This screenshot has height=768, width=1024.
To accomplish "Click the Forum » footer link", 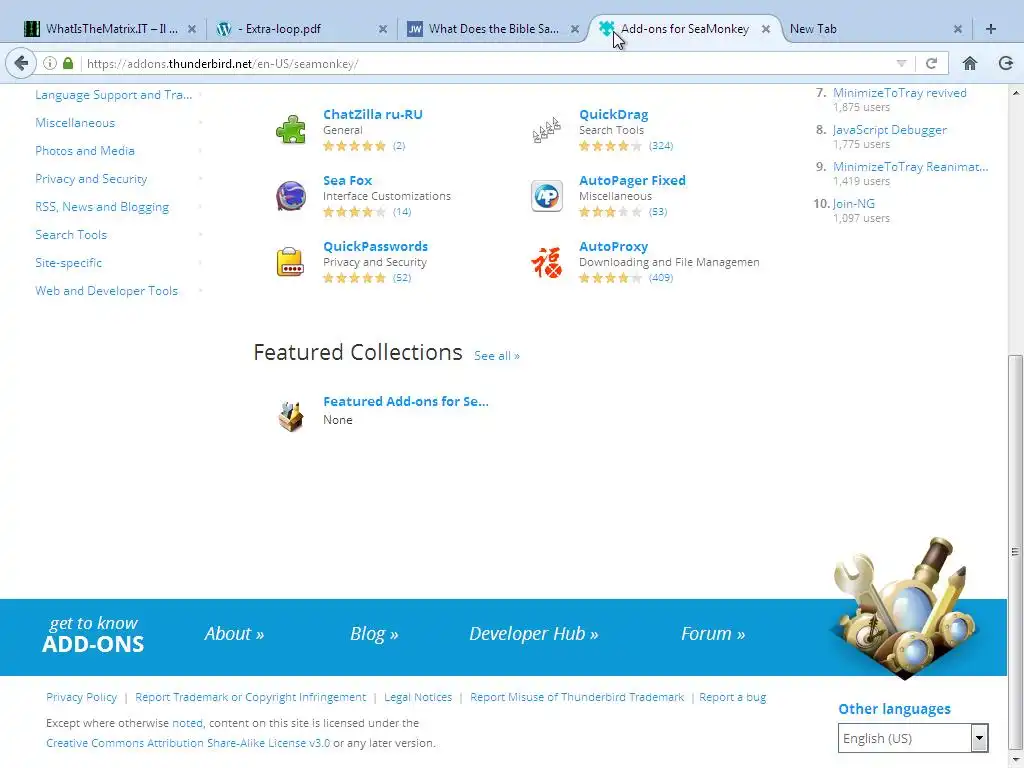I will [x=712, y=633].
